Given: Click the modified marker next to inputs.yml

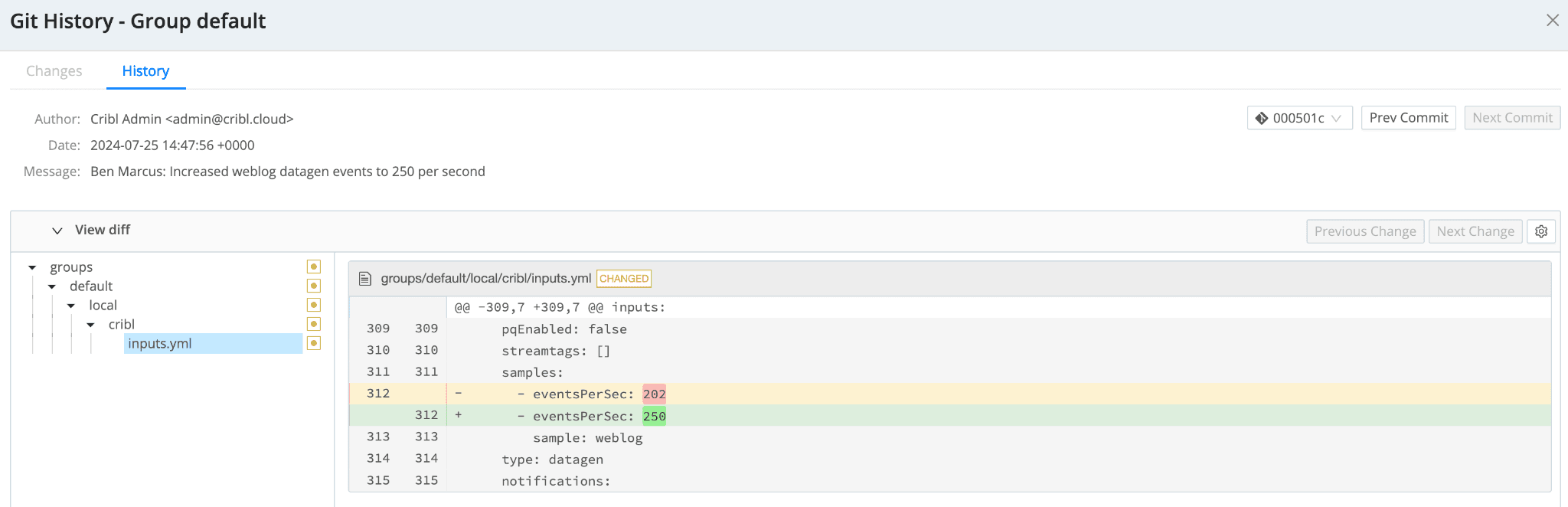Looking at the screenshot, I should tap(313, 343).
